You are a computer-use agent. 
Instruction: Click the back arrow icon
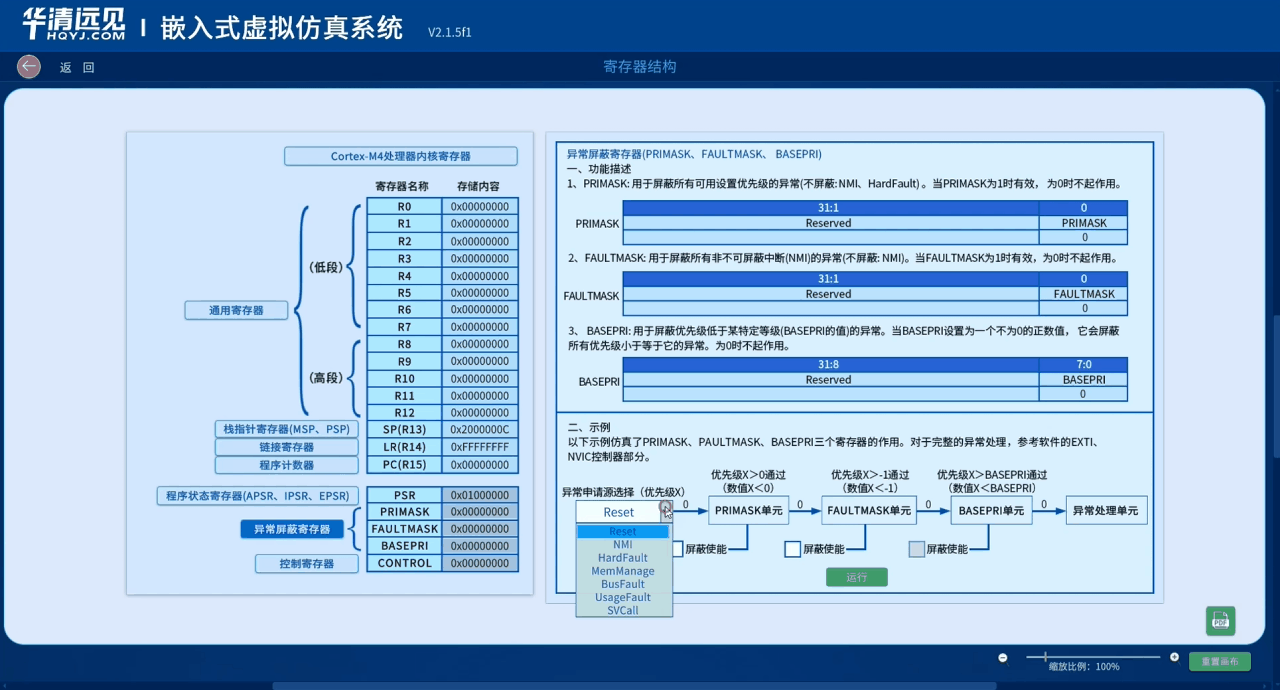point(29,66)
